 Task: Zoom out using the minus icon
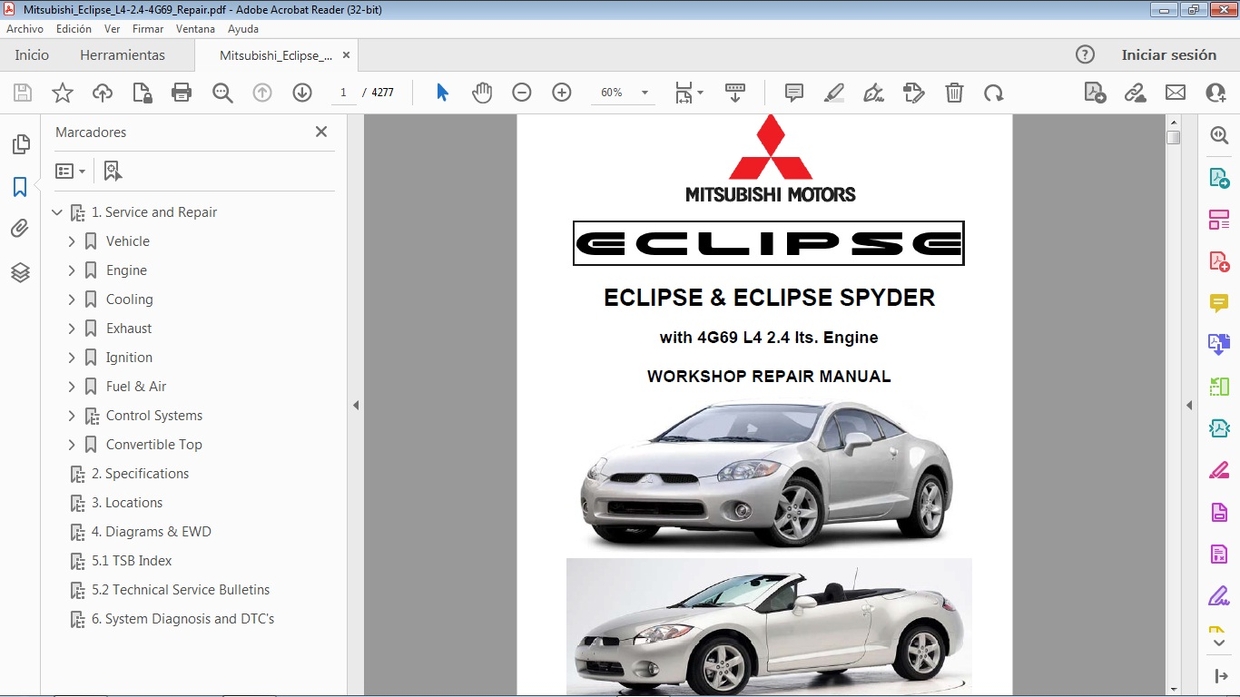pyautogui.click(x=521, y=92)
